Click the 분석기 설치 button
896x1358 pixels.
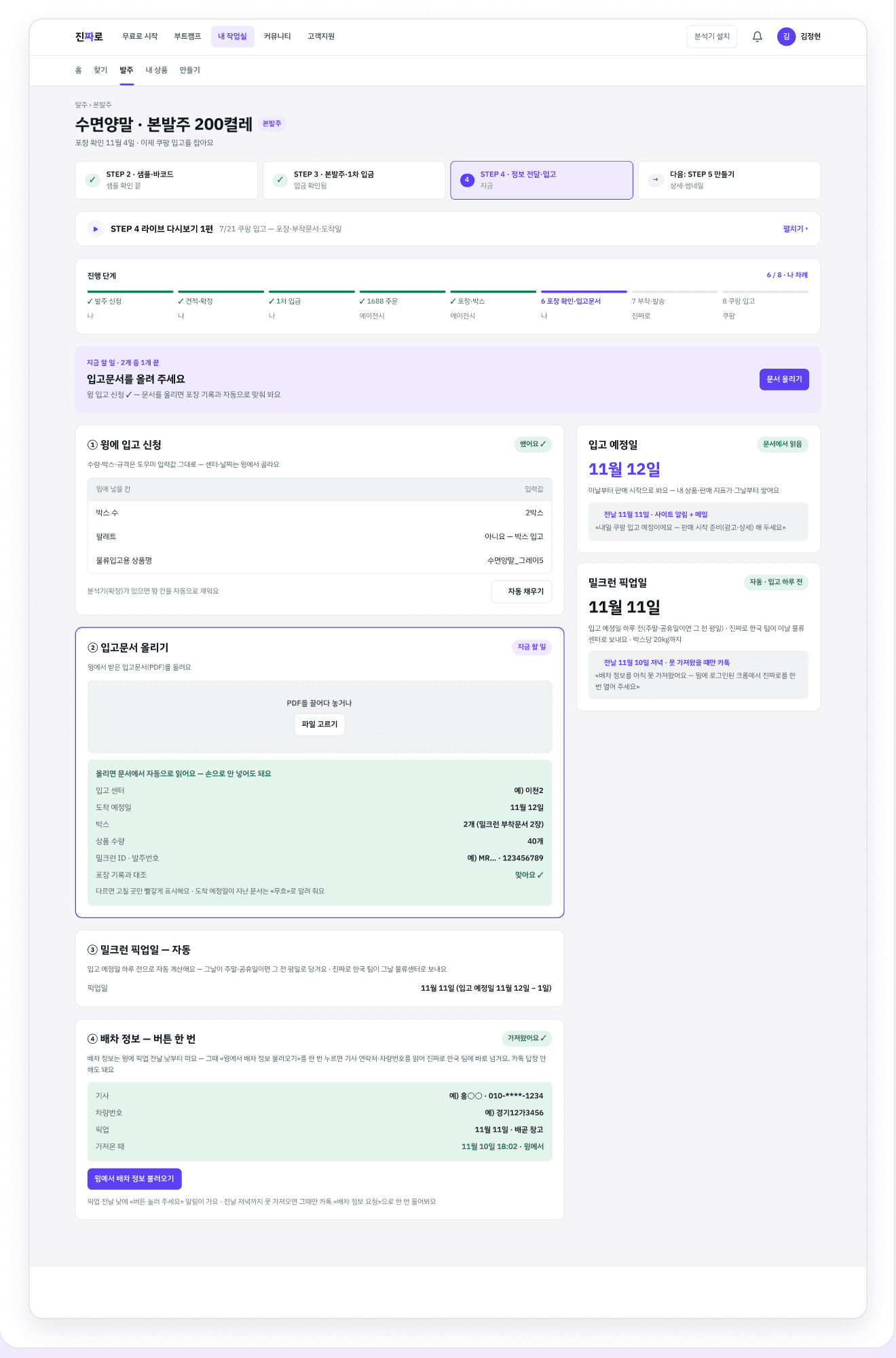click(712, 37)
